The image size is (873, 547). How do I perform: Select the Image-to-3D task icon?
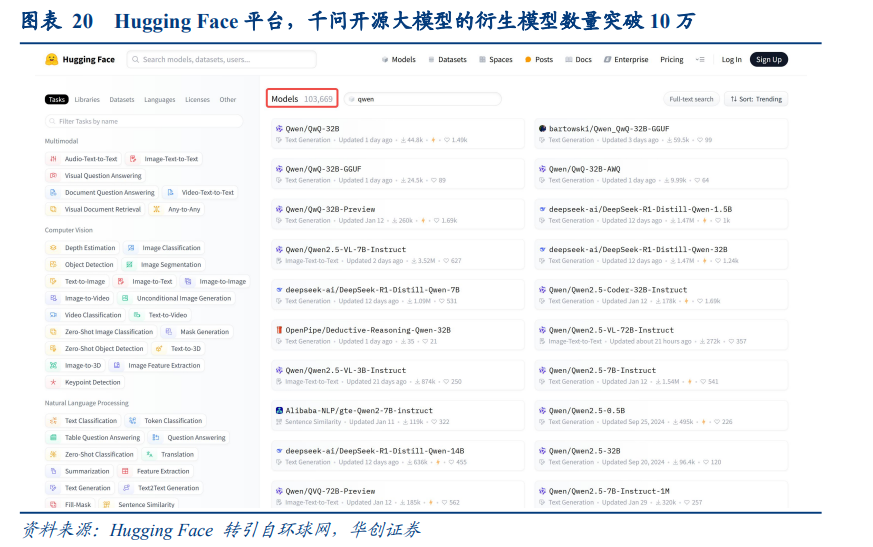click(x=53, y=365)
